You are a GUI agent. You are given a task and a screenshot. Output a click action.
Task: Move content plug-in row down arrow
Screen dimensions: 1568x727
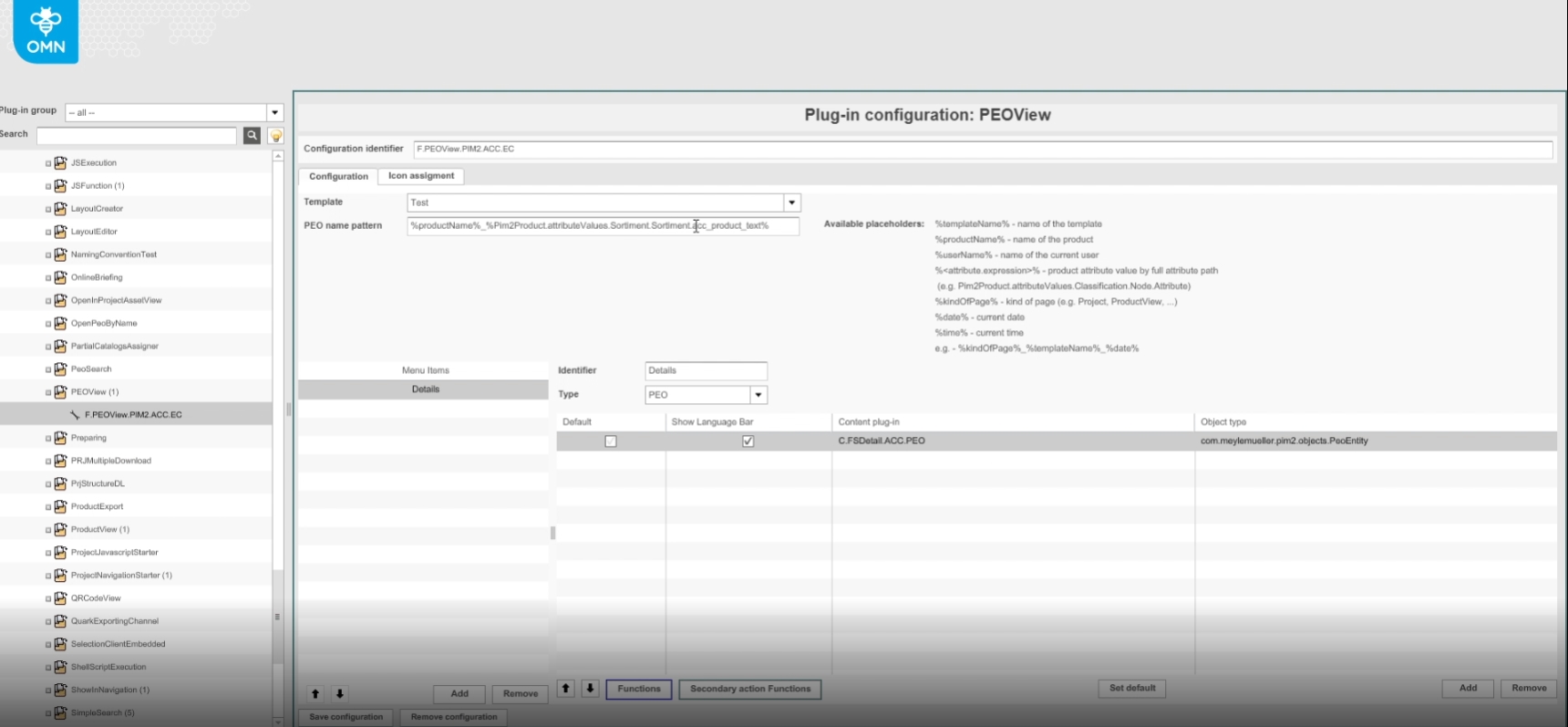point(590,689)
